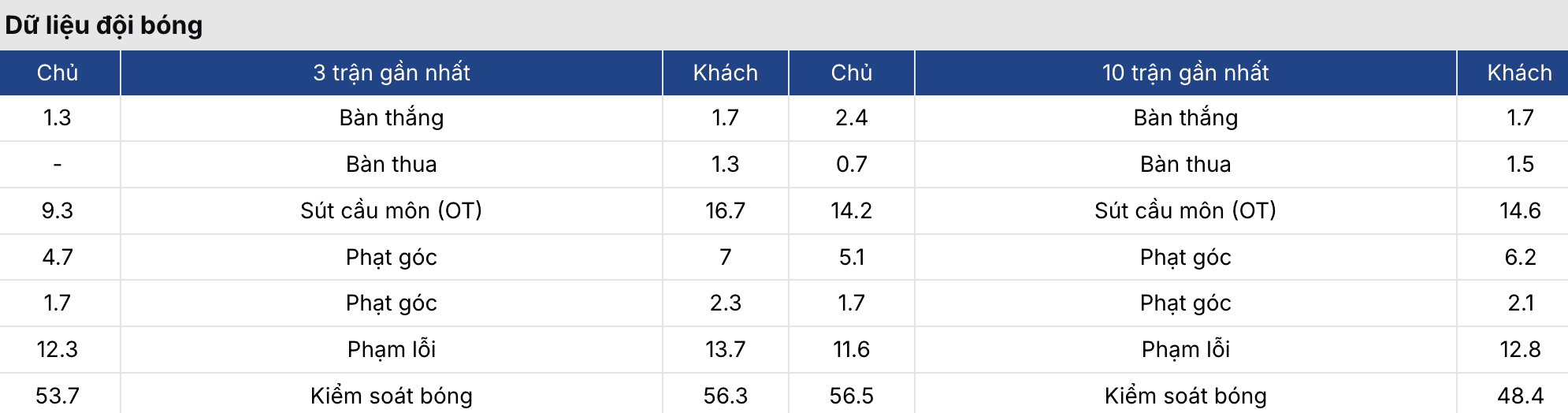This screenshot has width=1568, height=413.
Task: Select the "3 trận gần nhất" column header
Action: (x=391, y=73)
